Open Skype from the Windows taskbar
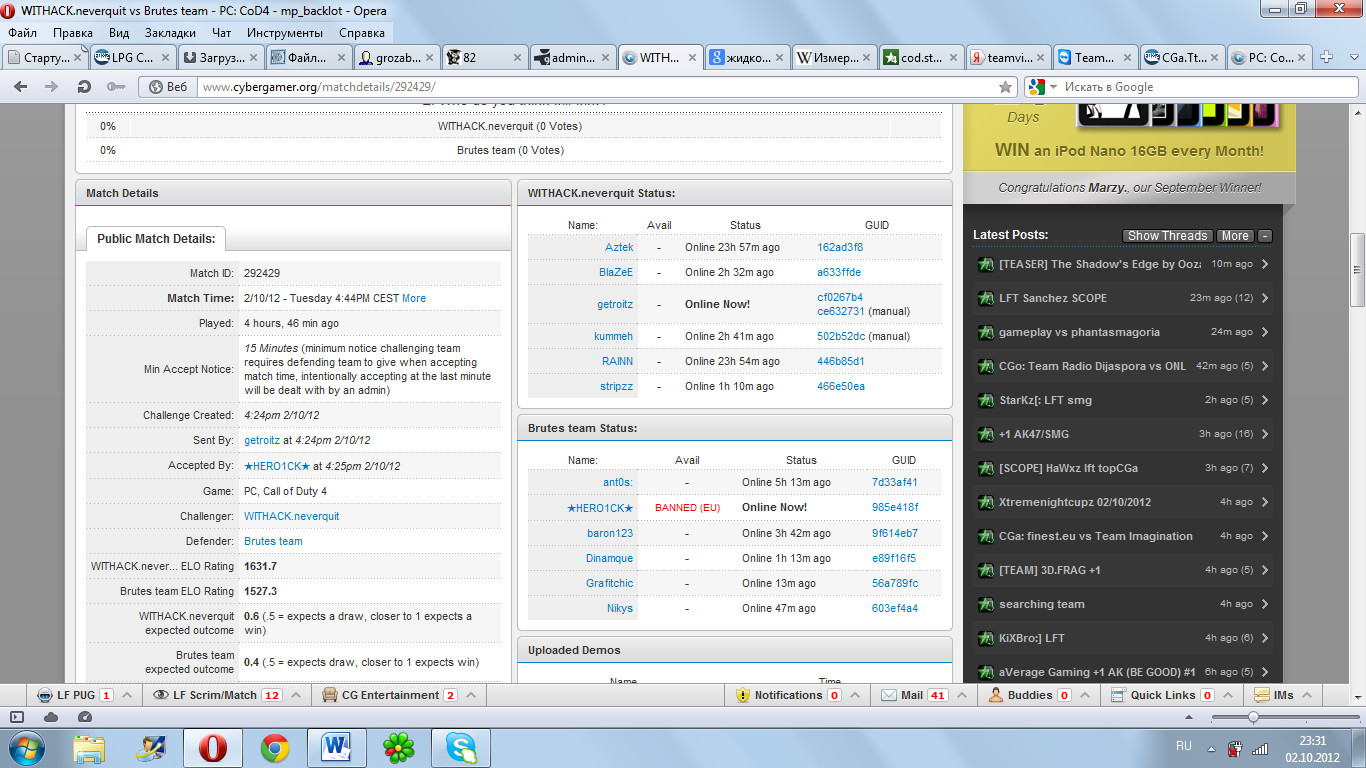This screenshot has width=1366, height=768. (x=461, y=747)
